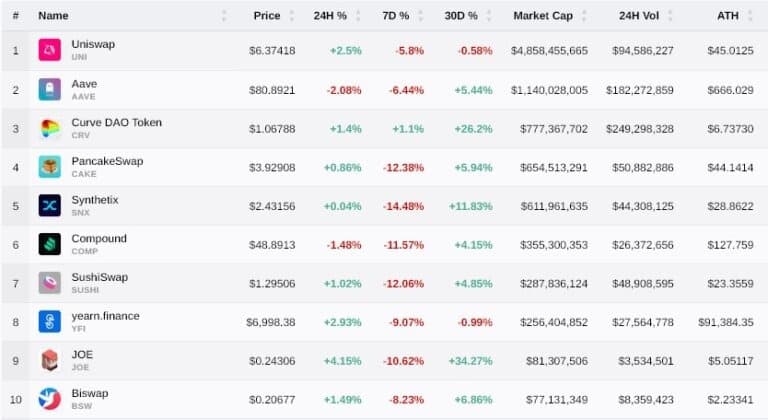This screenshot has height=420, width=768.
Task: Select JOE 24H change +4.15%
Action: 342,361
